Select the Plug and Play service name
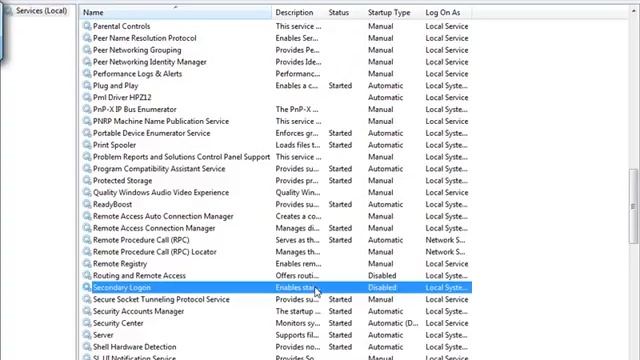640x360 pixels. [x=116, y=86]
